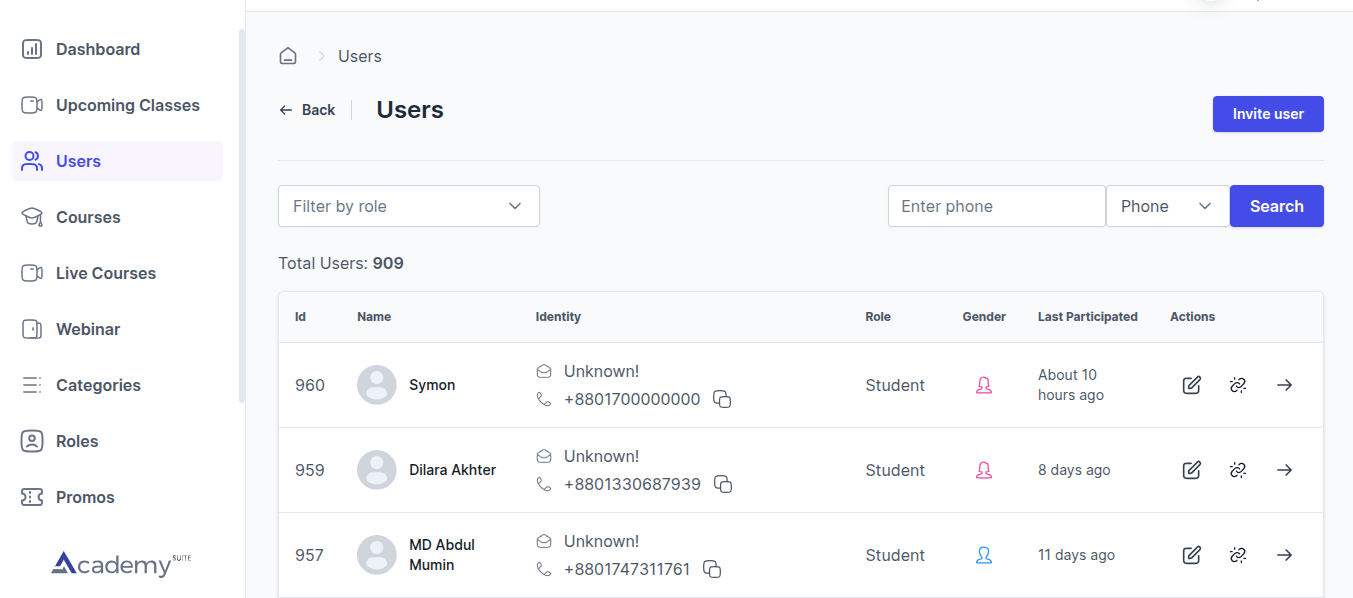Navigate to Live Courses
Screen dimensions: 1353x598
click(105, 273)
